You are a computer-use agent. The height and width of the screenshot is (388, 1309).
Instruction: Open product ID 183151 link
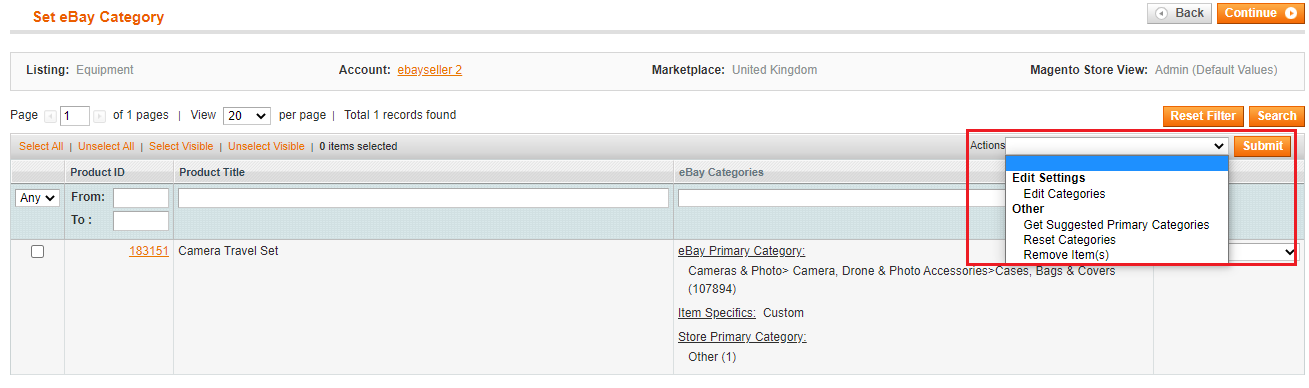(x=149, y=251)
